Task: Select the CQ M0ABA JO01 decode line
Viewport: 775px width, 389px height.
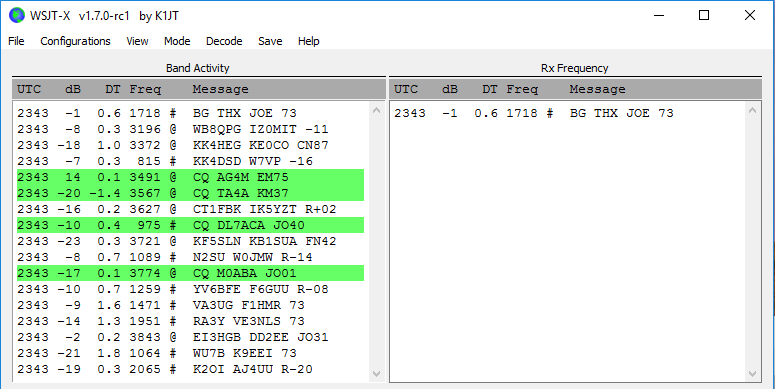Action: click(x=190, y=273)
